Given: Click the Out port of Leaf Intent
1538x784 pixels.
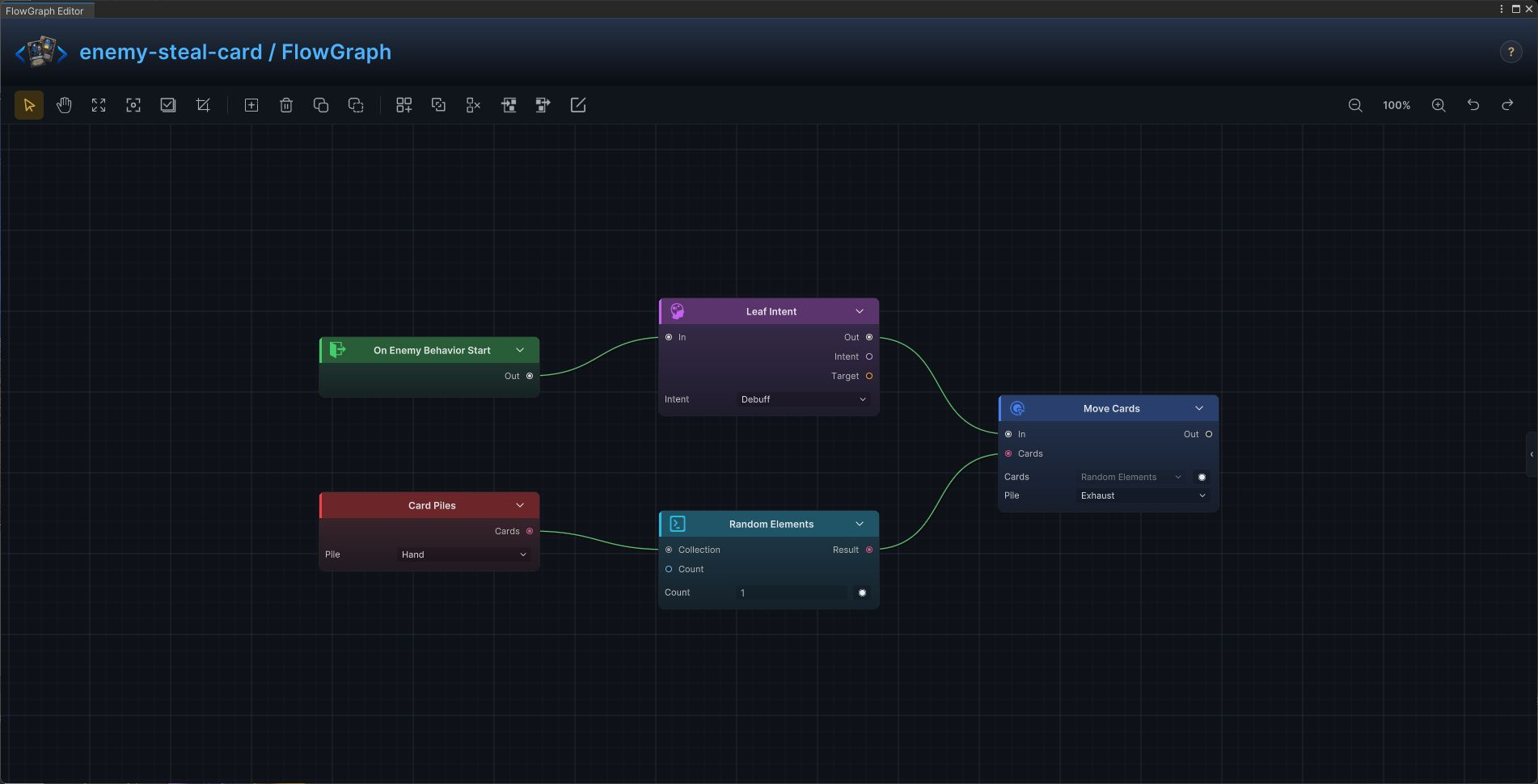Looking at the screenshot, I should pyautogui.click(x=869, y=337).
